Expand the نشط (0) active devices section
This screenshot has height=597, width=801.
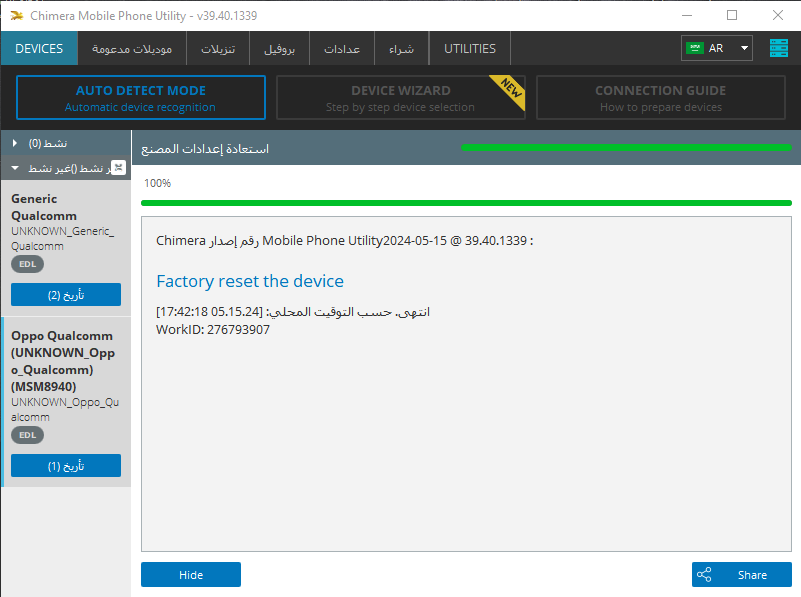point(66,143)
